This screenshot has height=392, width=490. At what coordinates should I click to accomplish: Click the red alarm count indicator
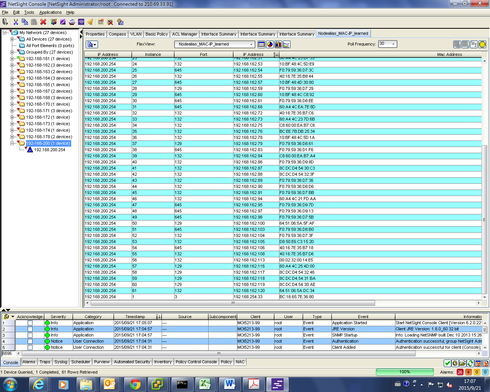(460, 372)
